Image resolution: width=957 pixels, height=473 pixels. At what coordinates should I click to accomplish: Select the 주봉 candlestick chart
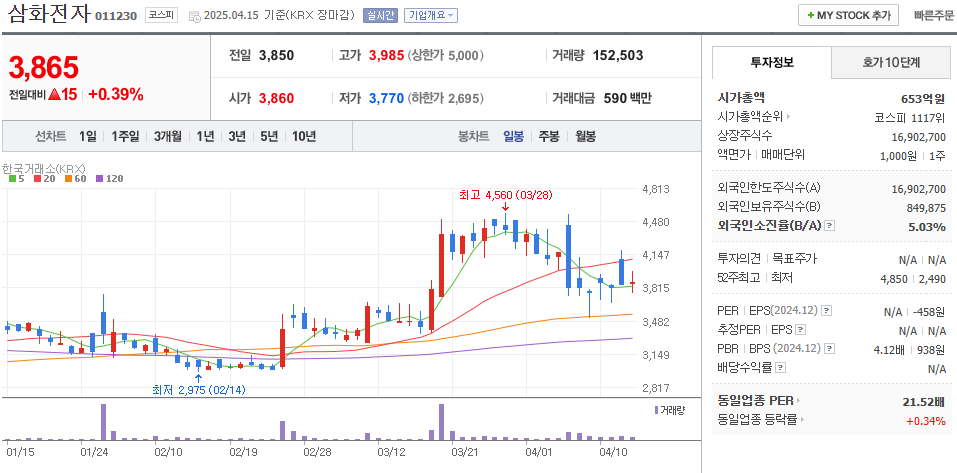(549, 136)
